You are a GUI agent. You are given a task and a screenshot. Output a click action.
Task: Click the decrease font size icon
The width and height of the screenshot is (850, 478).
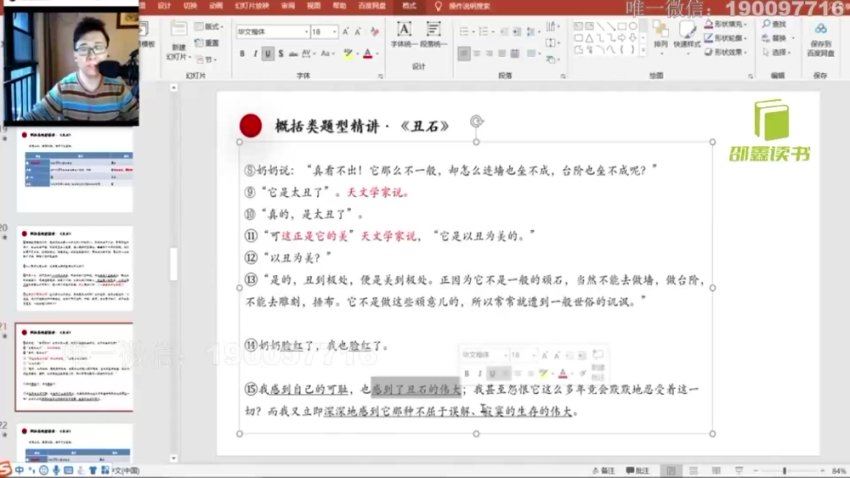pyautogui.click(x=358, y=32)
